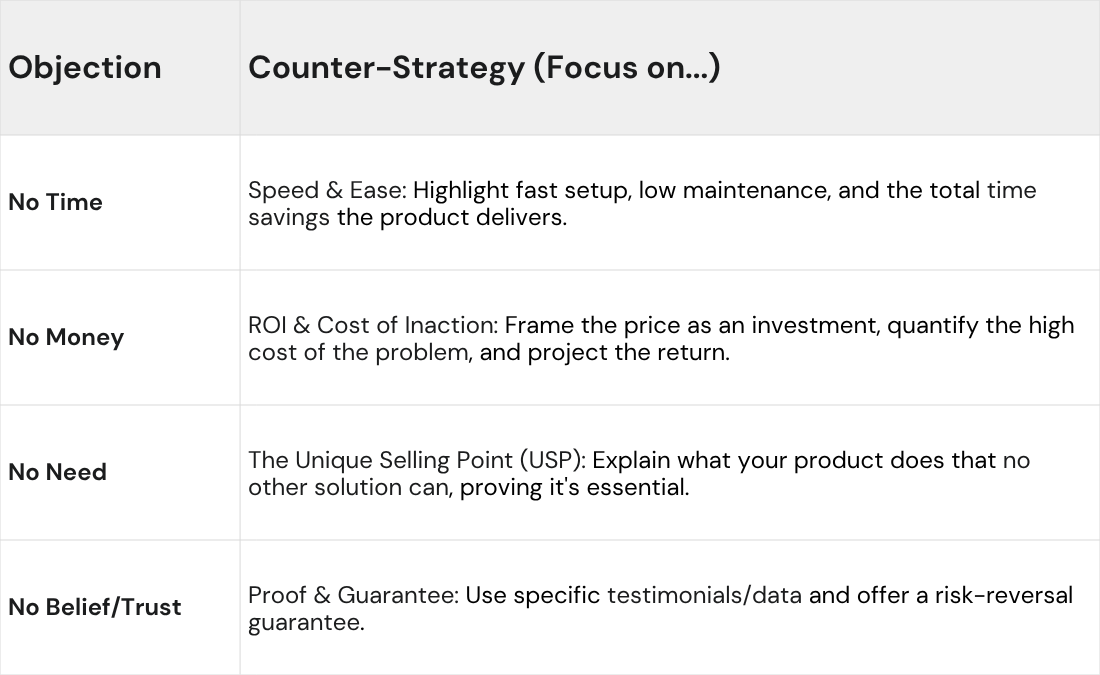Click the word "investment" in No Money row
Viewport: 1100px width, 675px height.
[x=812, y=325]
